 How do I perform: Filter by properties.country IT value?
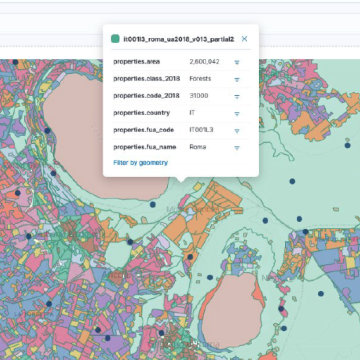[x=237, y=114]
